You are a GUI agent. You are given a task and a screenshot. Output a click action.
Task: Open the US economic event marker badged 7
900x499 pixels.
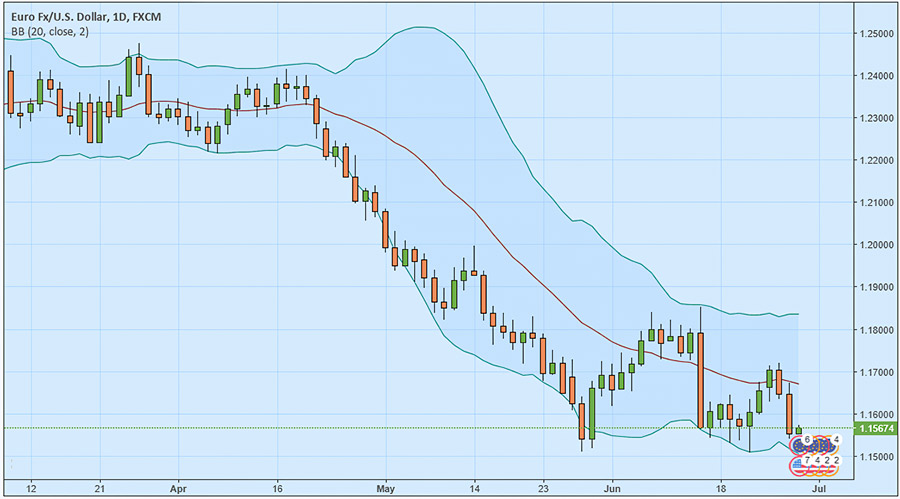coord(798,466)
